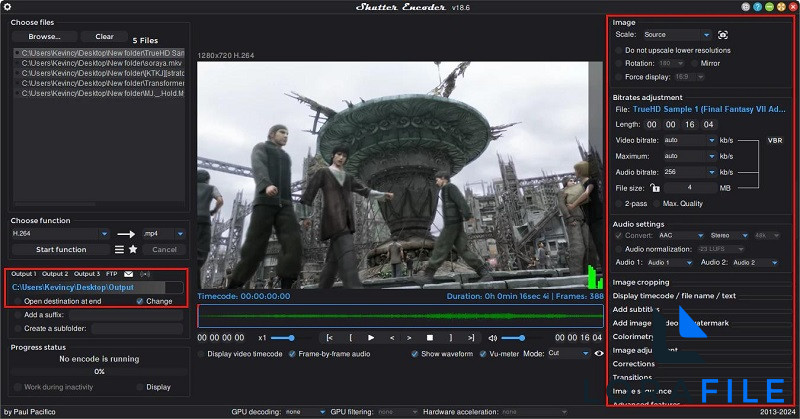This screenshot has height=419, width=800.
Task: Click the Browse... button
Action: point(44,36)
